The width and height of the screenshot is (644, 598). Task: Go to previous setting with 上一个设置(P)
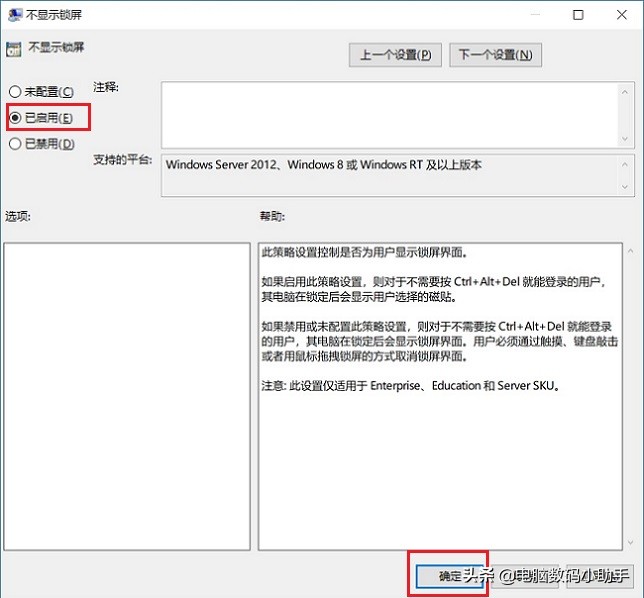[395, 55]
